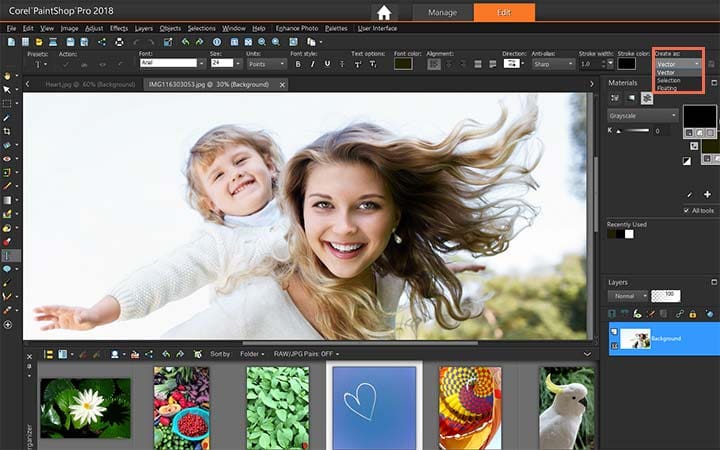
Task: Click the Home icon
Action: tap(384, 12)
